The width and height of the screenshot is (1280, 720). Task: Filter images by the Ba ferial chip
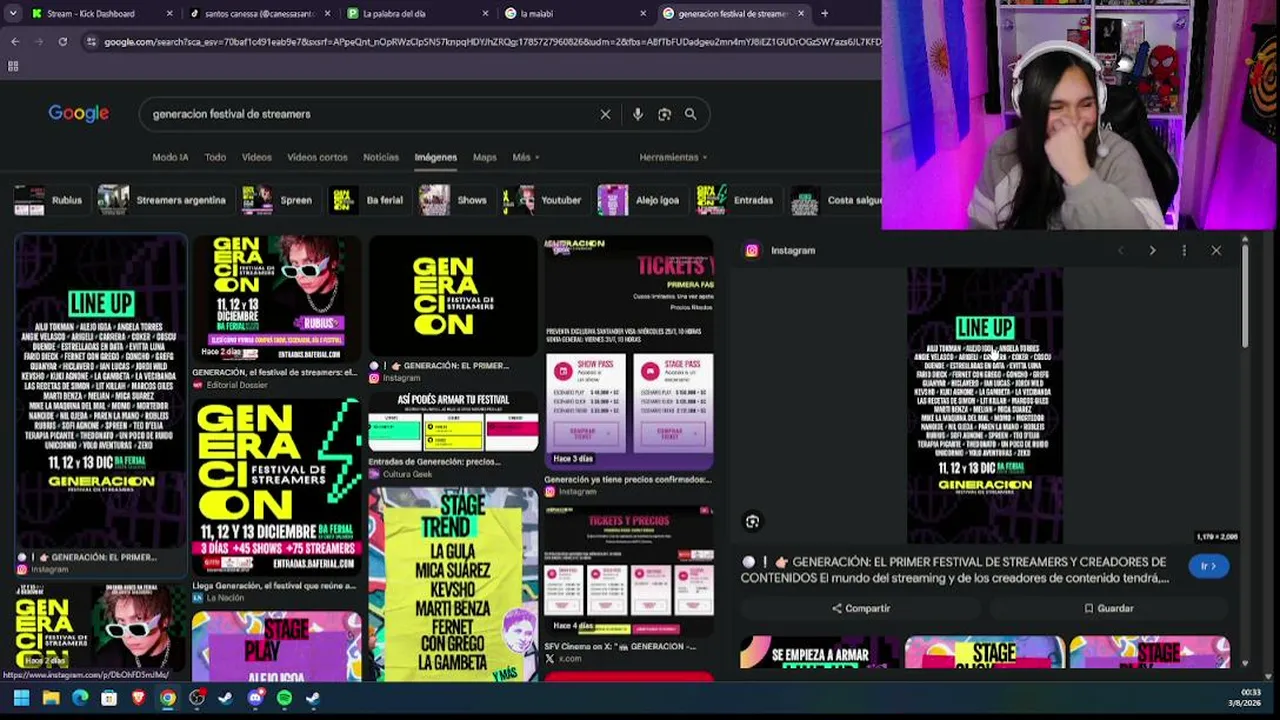tap(367, 200)
